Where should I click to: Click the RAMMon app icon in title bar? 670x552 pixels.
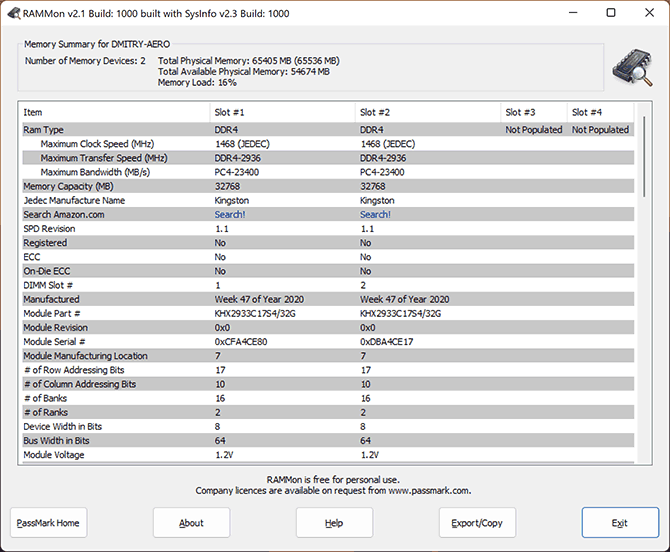(15, 12)
